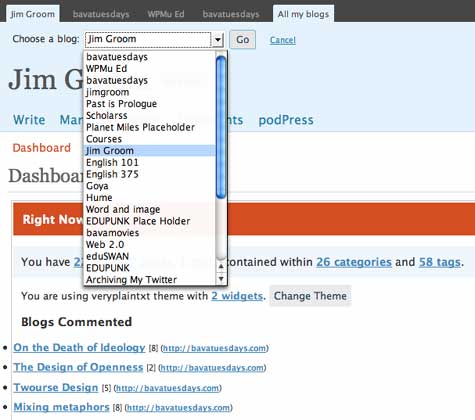Choose English 375 from the list
Image resolution: width=475 pixels, height=420 pixels.
pyautogui.click(x=149, y=174)
